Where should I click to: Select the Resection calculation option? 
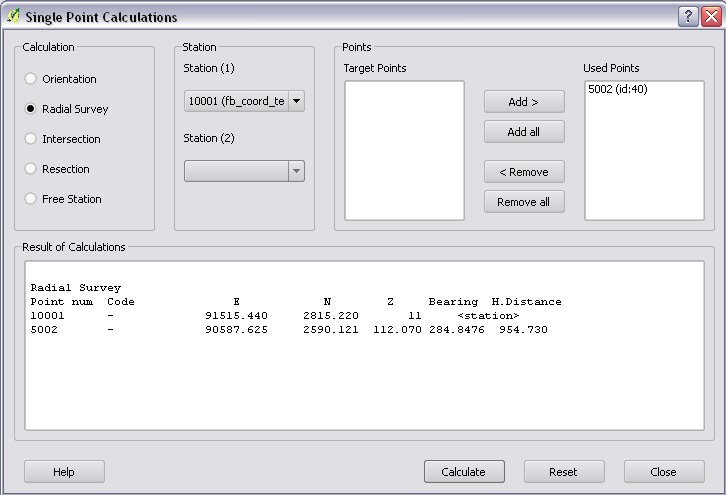point(31,169)
